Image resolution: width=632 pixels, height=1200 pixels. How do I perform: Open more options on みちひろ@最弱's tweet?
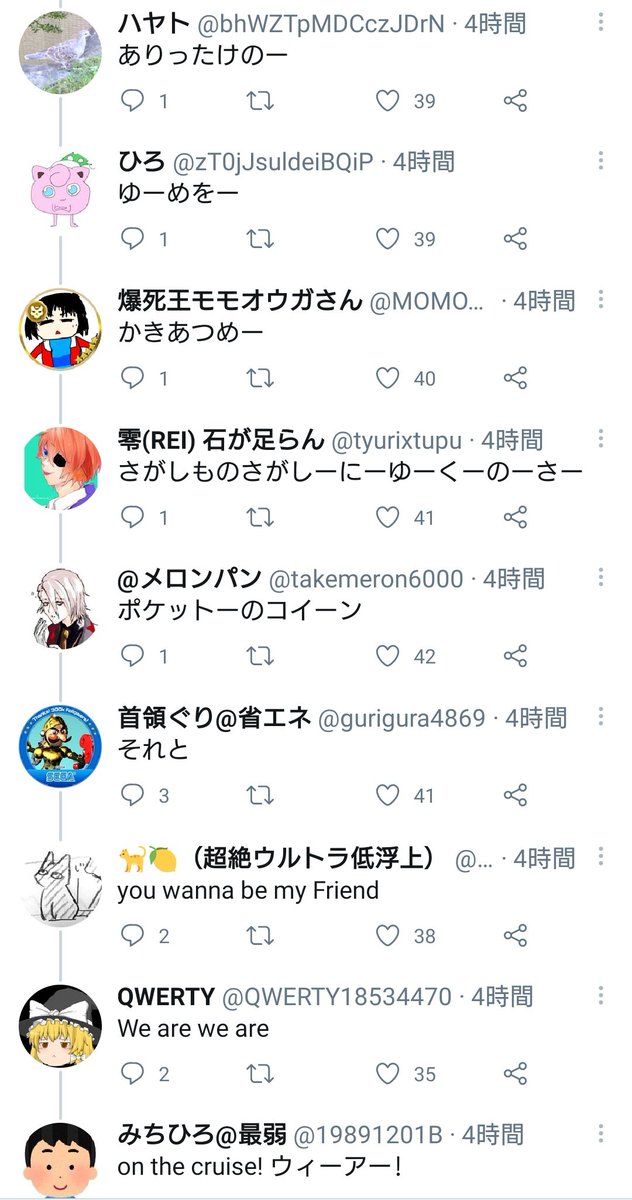(x=600, y=1134)
